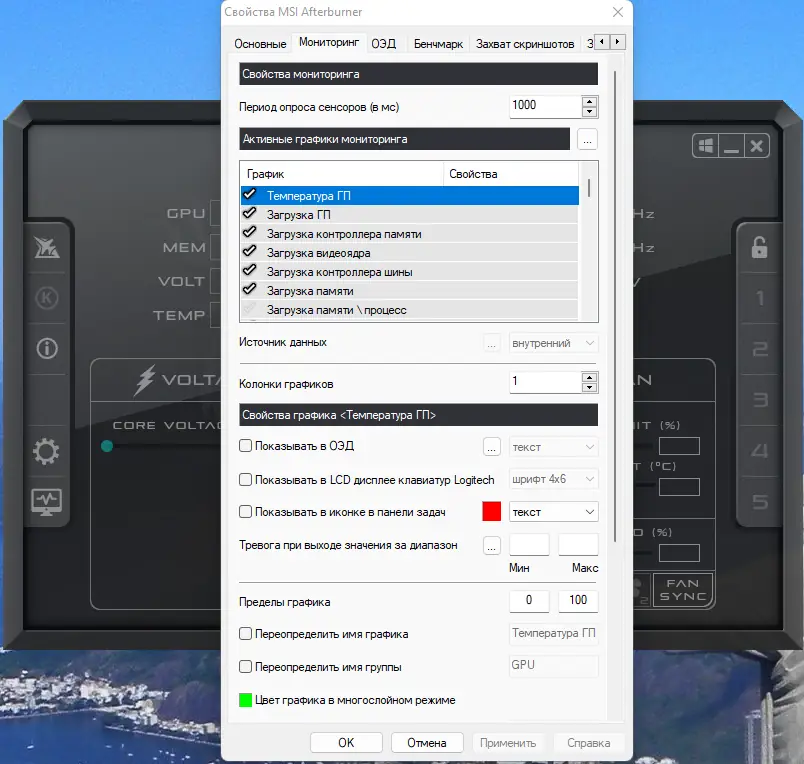
Task: Click the polling period input field
Action: point(546,107)
